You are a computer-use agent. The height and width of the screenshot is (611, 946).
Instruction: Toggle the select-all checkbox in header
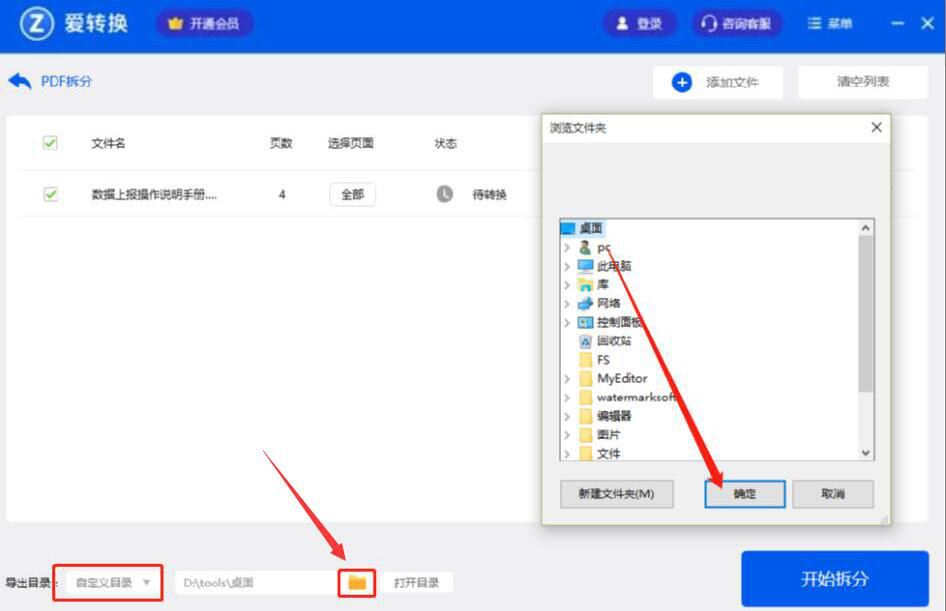(50, 143)
